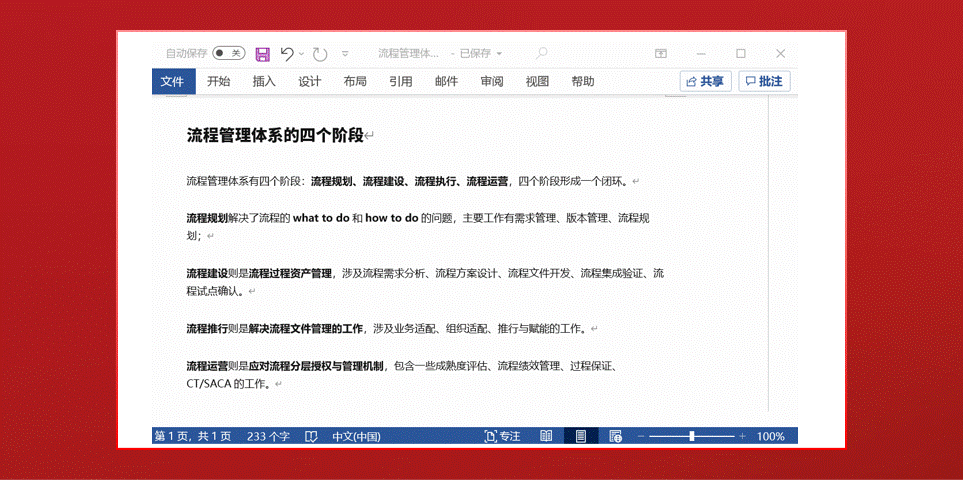
Task: Click the search magnifier icon in title bar
Action: point(541,53)
